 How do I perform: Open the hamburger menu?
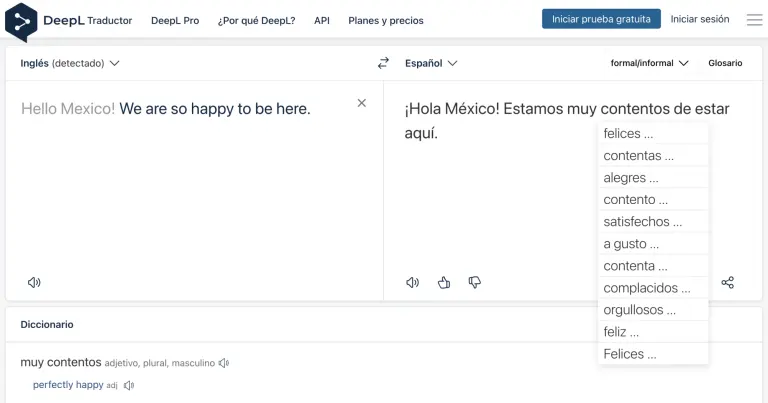(x=754, y=20)
